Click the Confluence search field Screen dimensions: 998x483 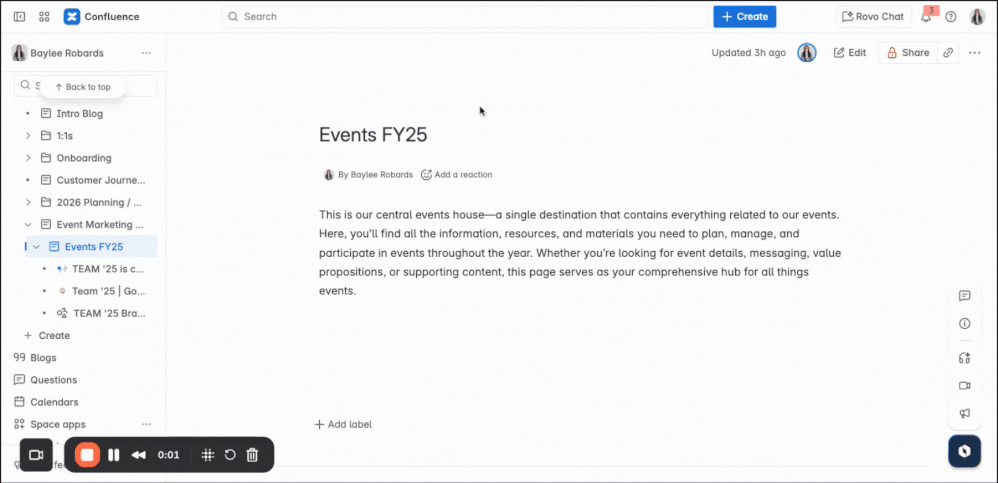coord(465,17)
